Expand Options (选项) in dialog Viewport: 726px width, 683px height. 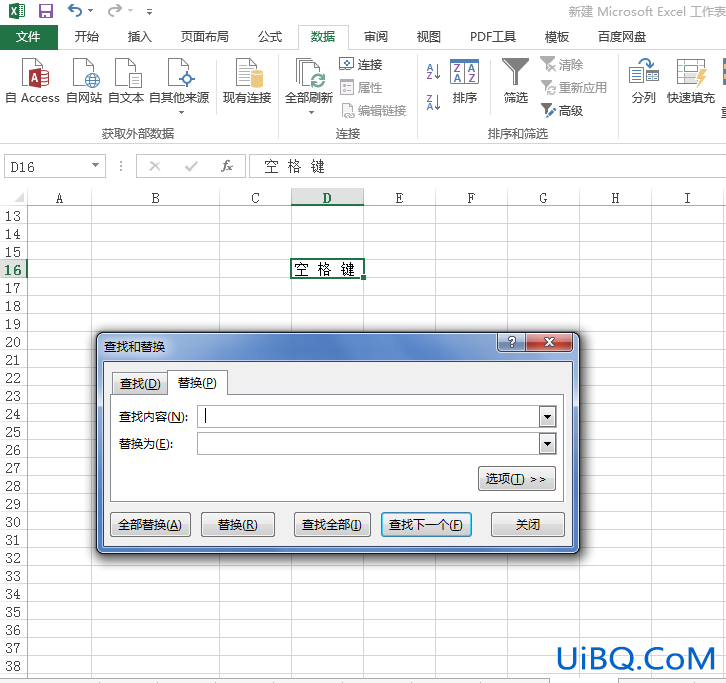coord(517,478)
